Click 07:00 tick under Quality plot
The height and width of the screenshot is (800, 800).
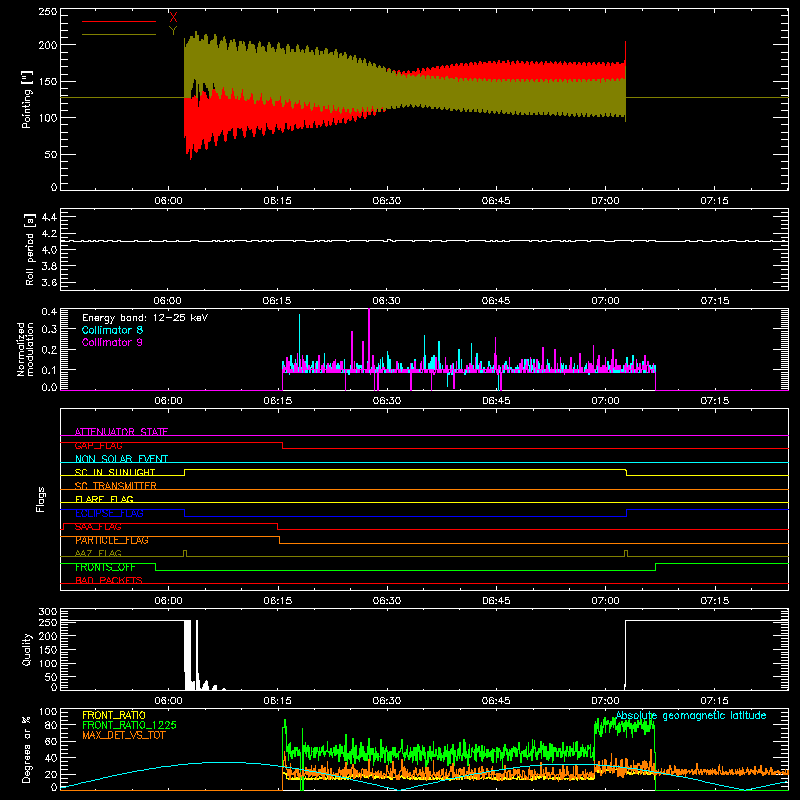(x=606, y=701)
